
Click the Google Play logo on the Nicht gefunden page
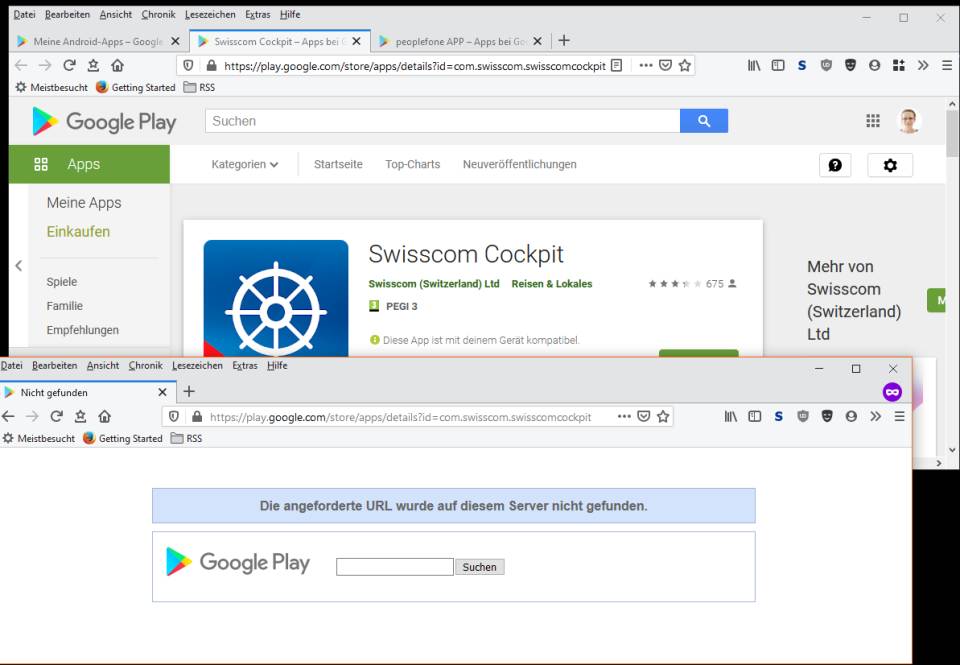click(x=238, y=562)
